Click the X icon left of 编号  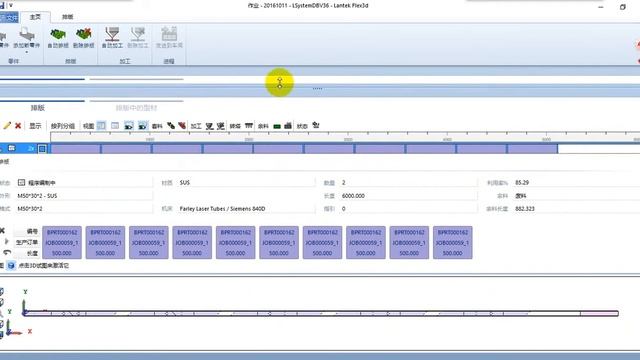point(2,231)
